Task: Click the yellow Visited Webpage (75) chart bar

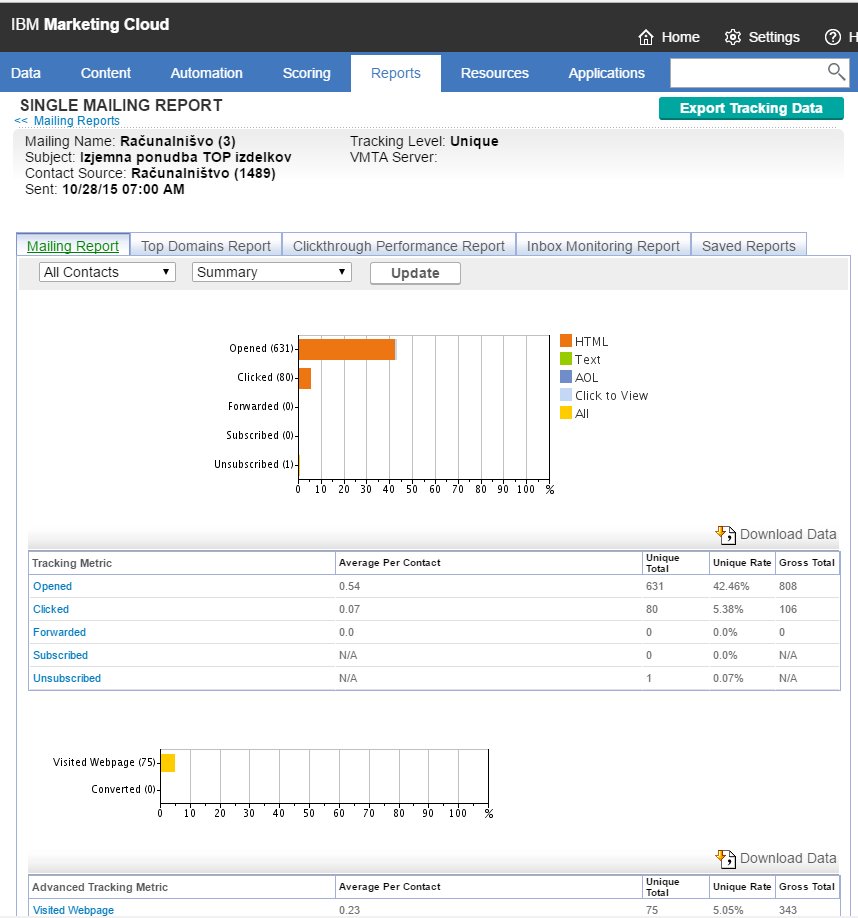Action: [x=168, y=763]
